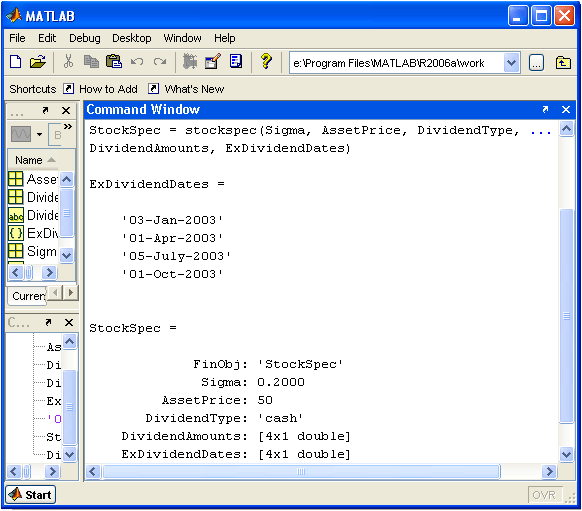Show more Workspace toolbar buttons via chevron
This screenshot has width=582, height=511.
[68, 127]
